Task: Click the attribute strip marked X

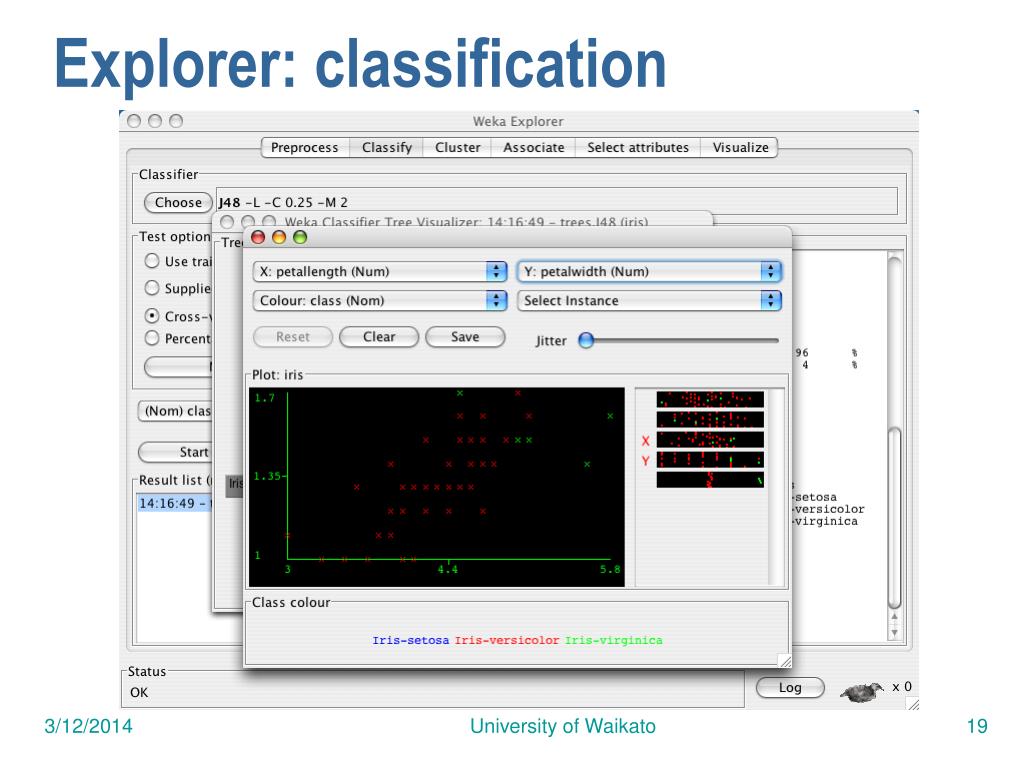Action: 710,440
